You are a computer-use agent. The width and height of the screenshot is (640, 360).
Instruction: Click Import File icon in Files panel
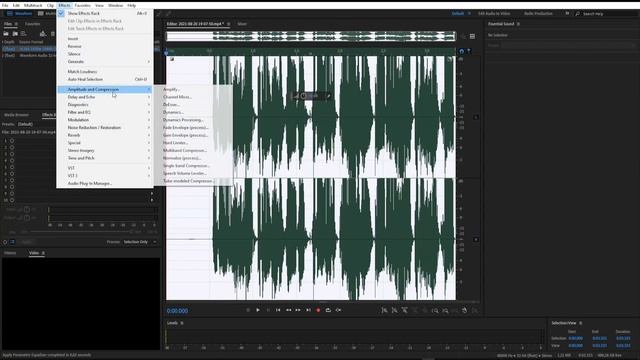click(x=15, y=34)
